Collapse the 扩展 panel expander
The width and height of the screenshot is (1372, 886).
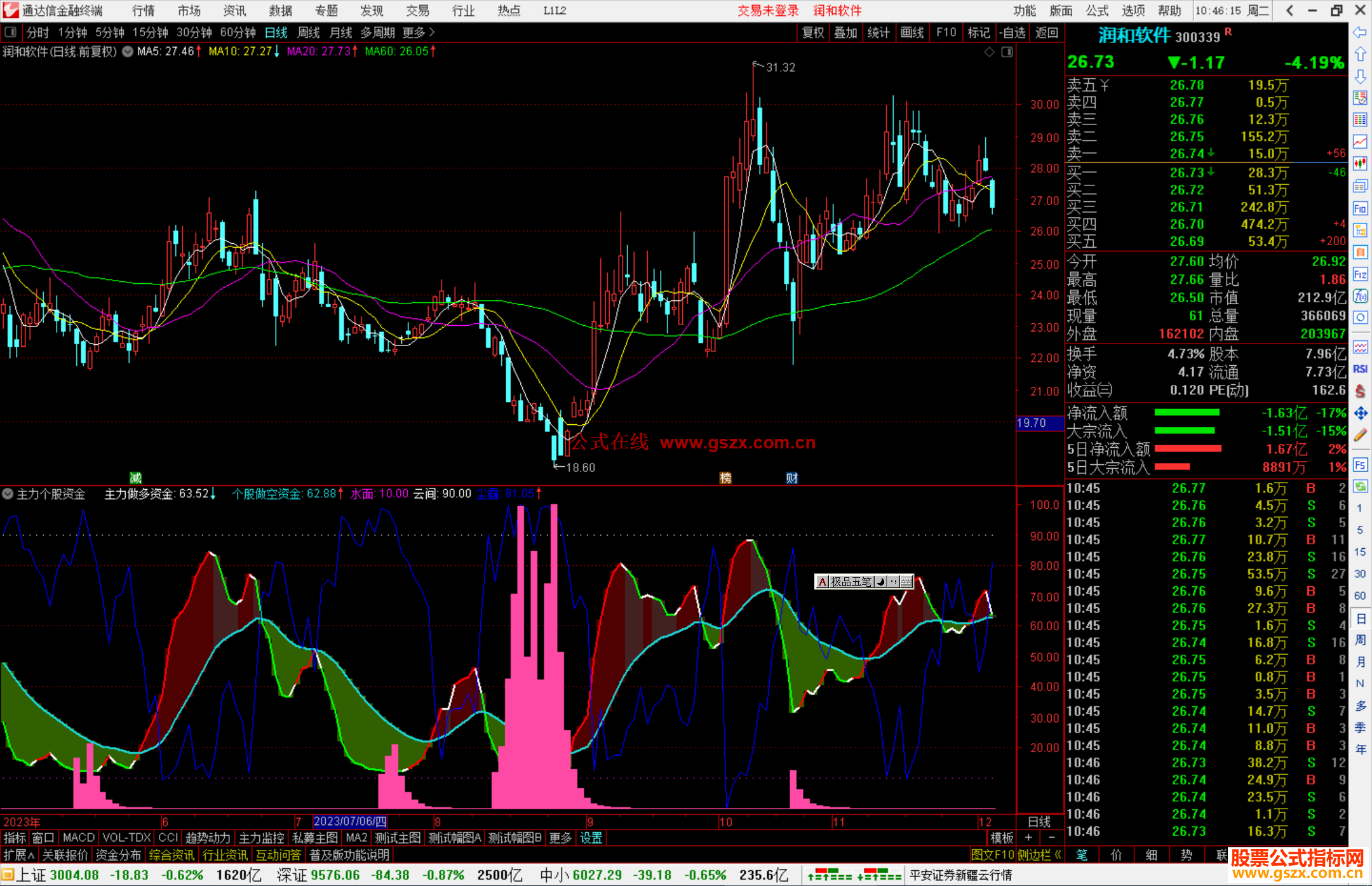point(19,855)
